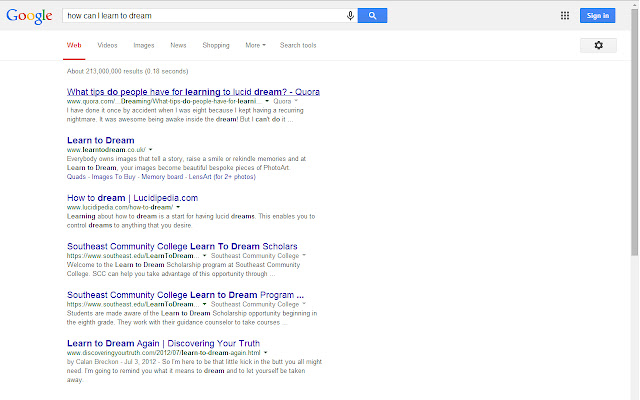
Task: Expand the URL arrow of the Program result
Action: tap(204, 304)
